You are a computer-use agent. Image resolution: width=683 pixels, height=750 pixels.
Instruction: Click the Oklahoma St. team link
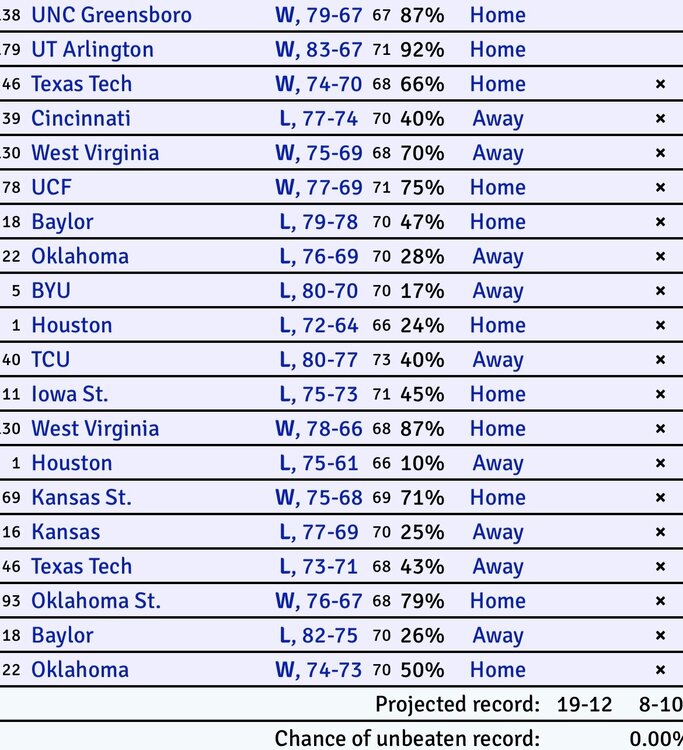click(96, 601)
